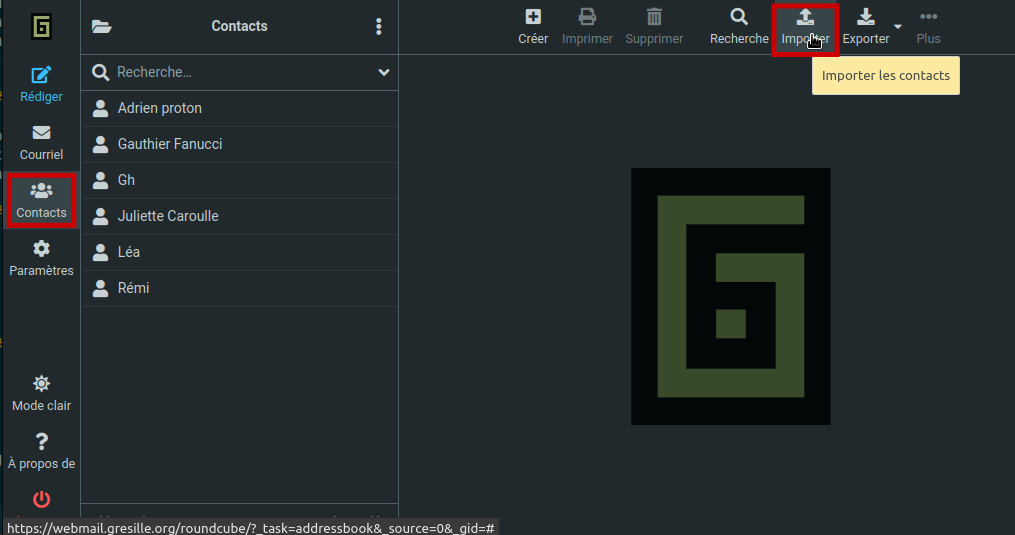Expand the Exporter dropdown arrow

pos(898,27)
